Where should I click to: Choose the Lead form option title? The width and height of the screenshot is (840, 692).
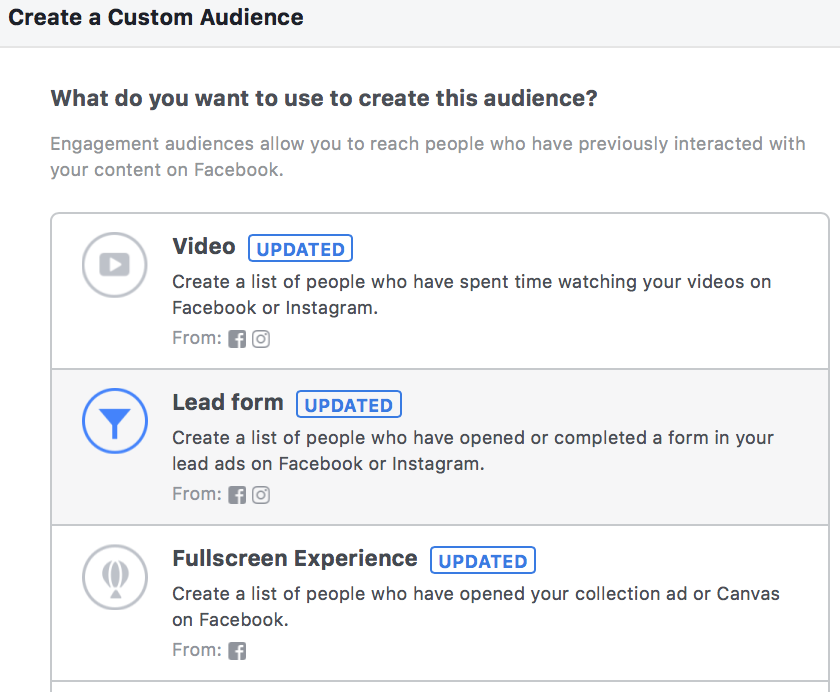point(228,402)
